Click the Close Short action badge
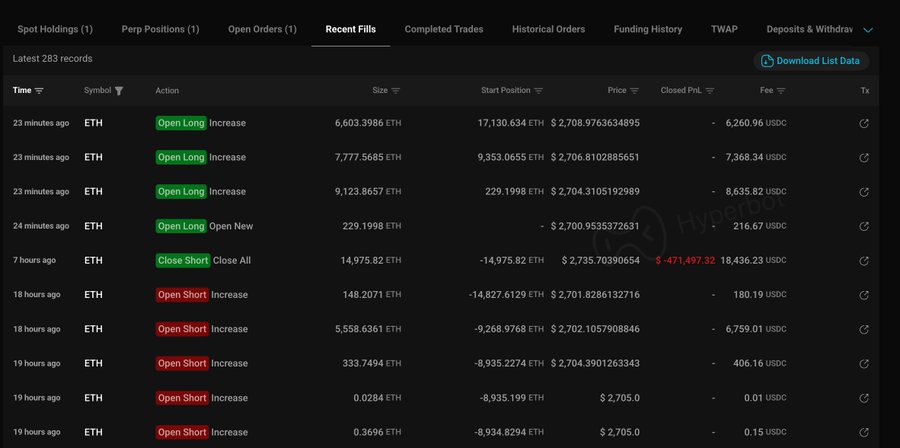This screenshot has height=448, width=900. point(183,260)
